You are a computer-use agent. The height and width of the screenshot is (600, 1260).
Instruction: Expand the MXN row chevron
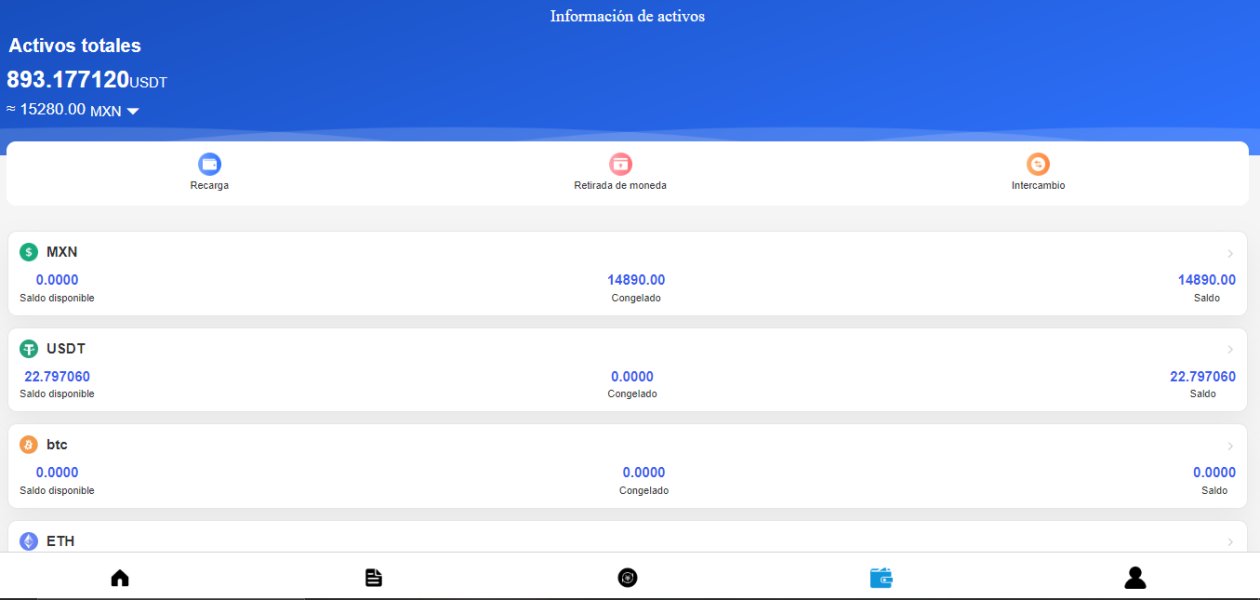tap(1231, 253)
